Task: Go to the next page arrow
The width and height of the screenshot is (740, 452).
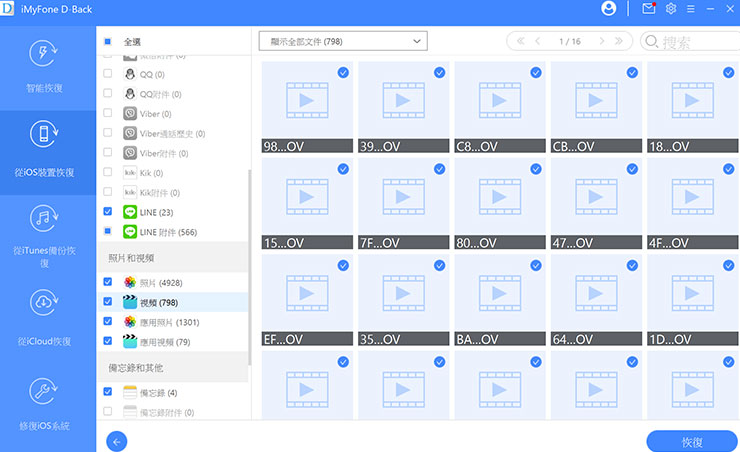Action: coord(602,41)
